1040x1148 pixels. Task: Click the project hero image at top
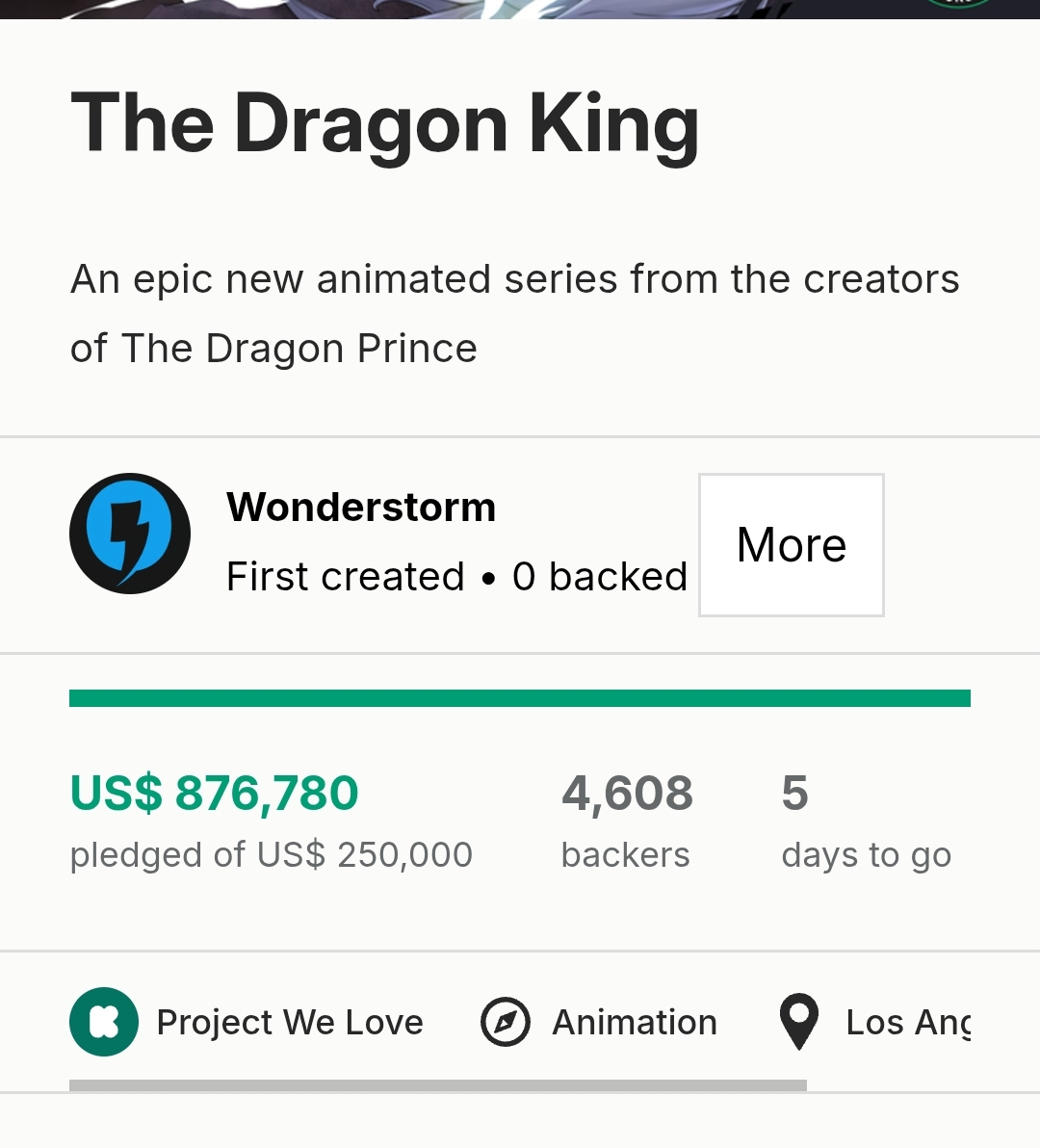pos(520,9)
